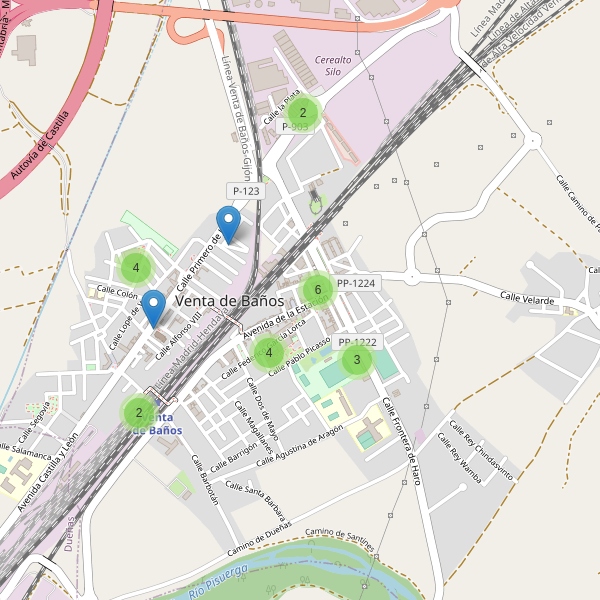Click the PP-1224 road shield label
600x600 pixels.
pyautogui.click(x=356, y=283)
